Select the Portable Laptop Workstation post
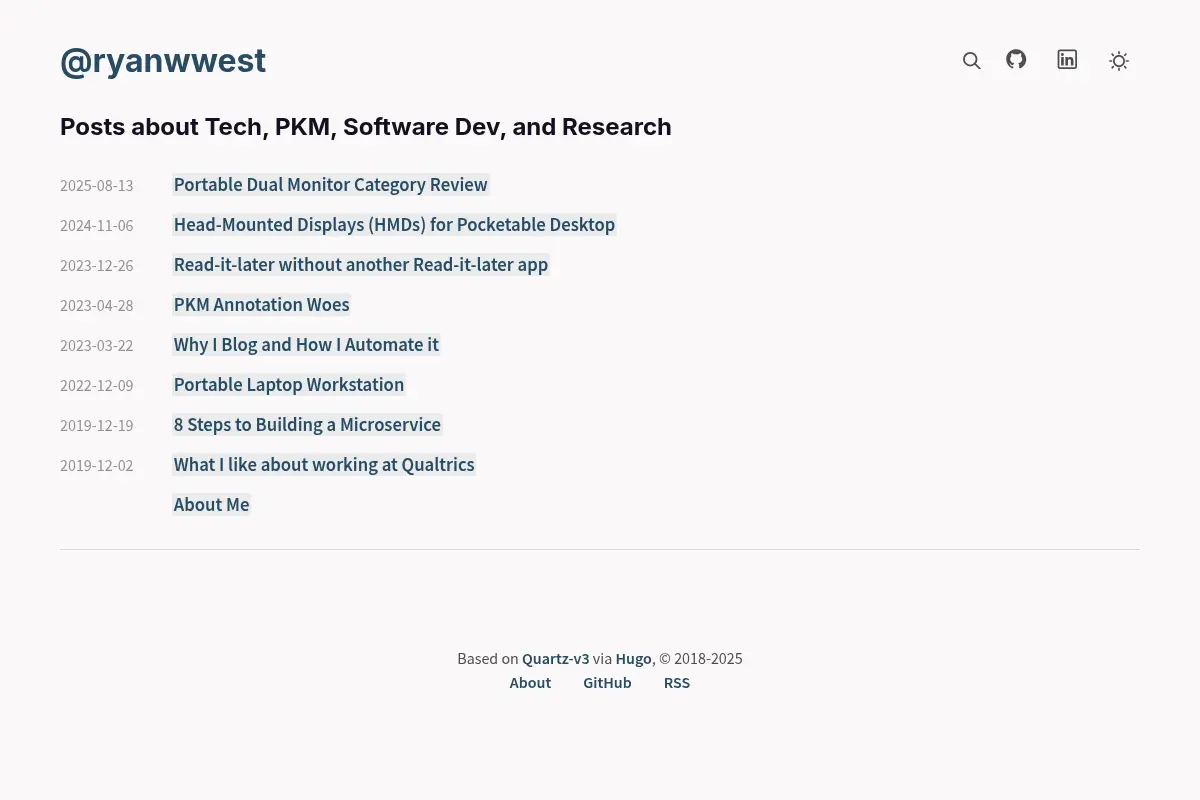This screenshot has width=1200, height=800. (289, 385)
